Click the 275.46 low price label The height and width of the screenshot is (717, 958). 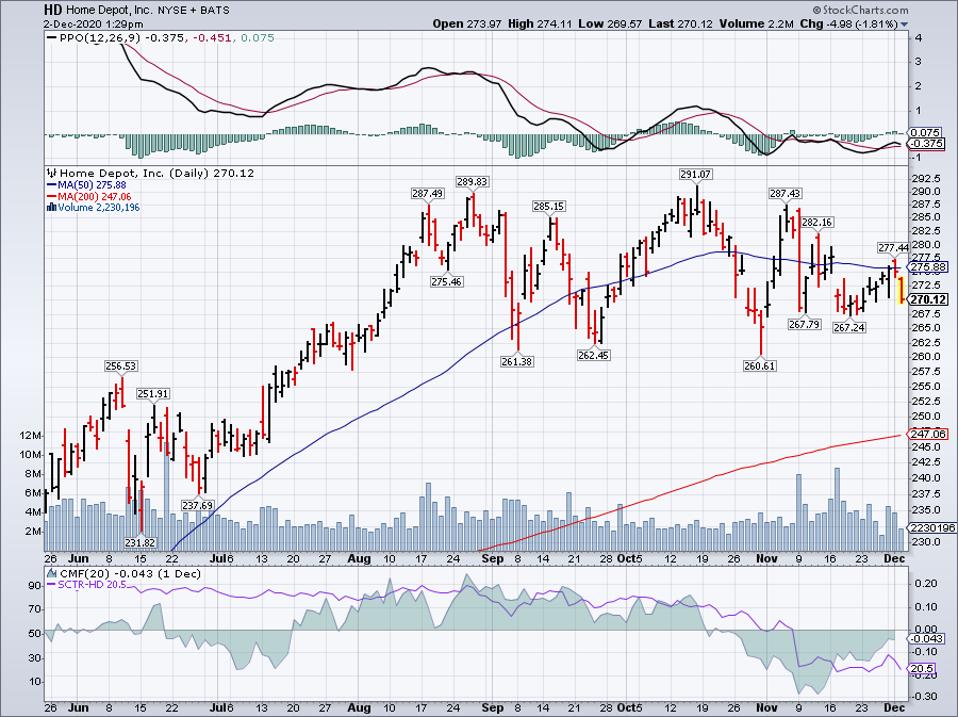point(447,282)
